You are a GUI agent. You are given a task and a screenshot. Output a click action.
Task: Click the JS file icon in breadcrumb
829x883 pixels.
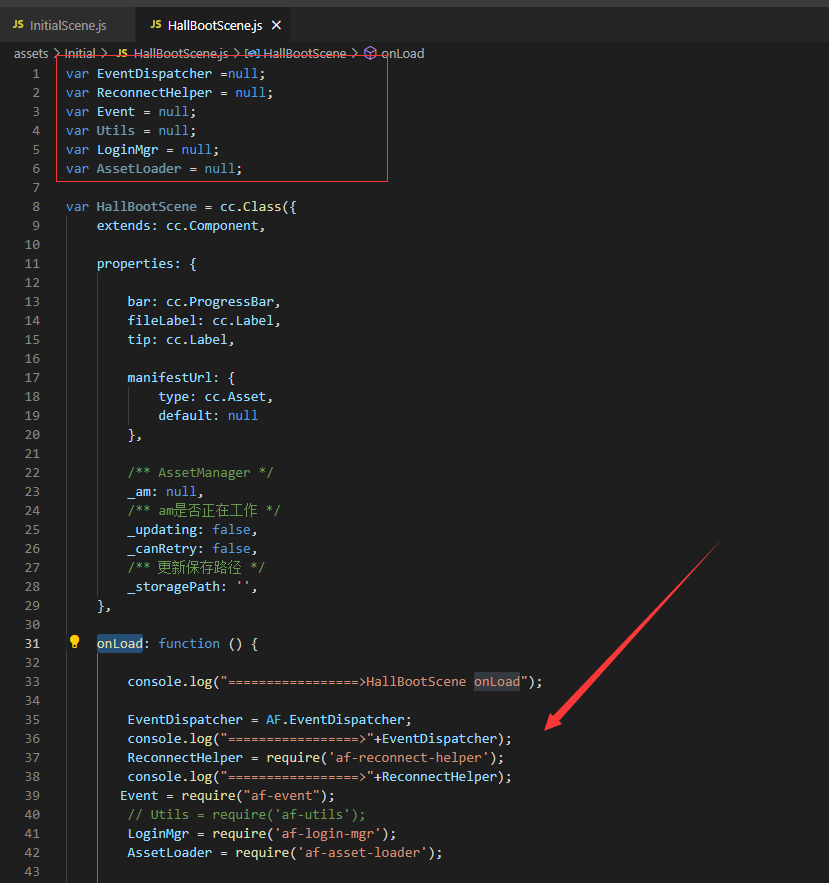[x=122, y=53]
